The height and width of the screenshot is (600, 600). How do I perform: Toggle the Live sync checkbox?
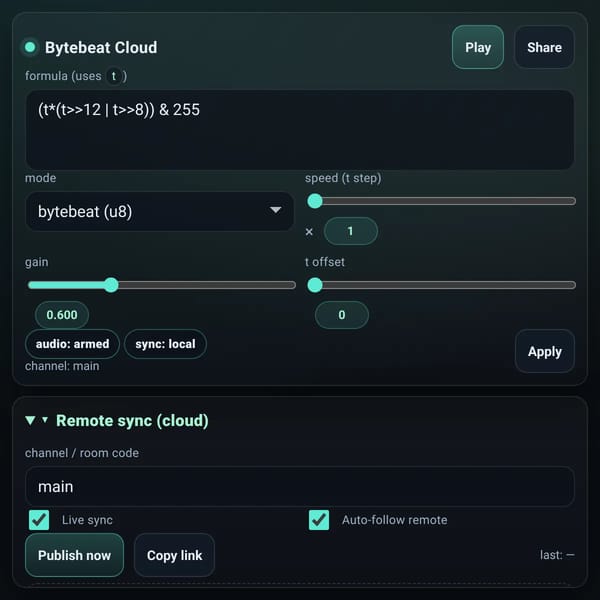[x=39, y=520]
